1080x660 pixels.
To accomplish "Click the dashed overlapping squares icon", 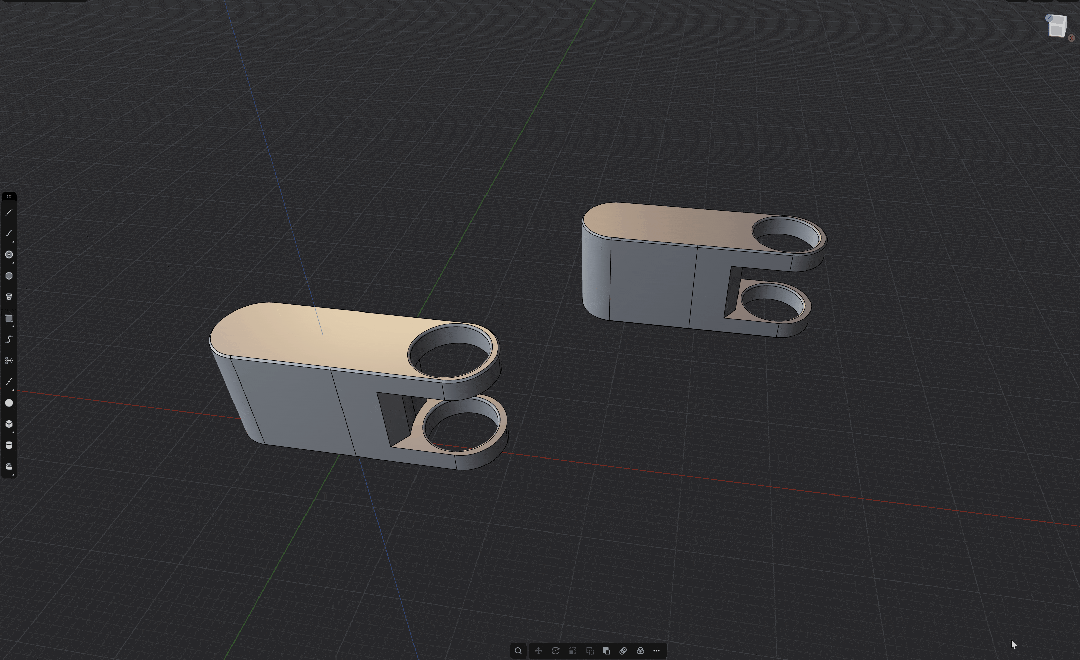I will click(590, 650).
